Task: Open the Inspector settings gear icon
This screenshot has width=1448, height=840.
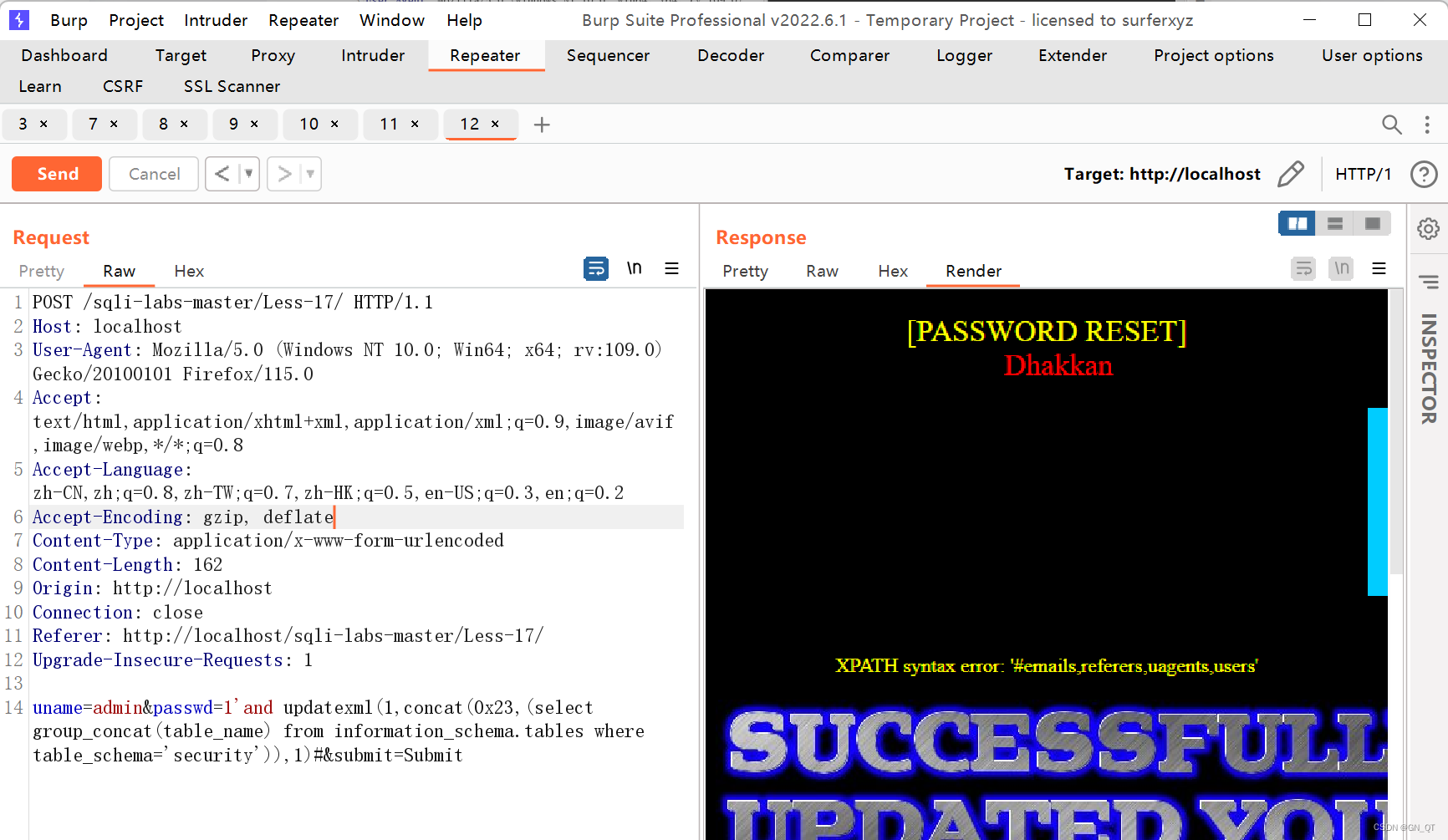Action: [x=1428, y=228]
